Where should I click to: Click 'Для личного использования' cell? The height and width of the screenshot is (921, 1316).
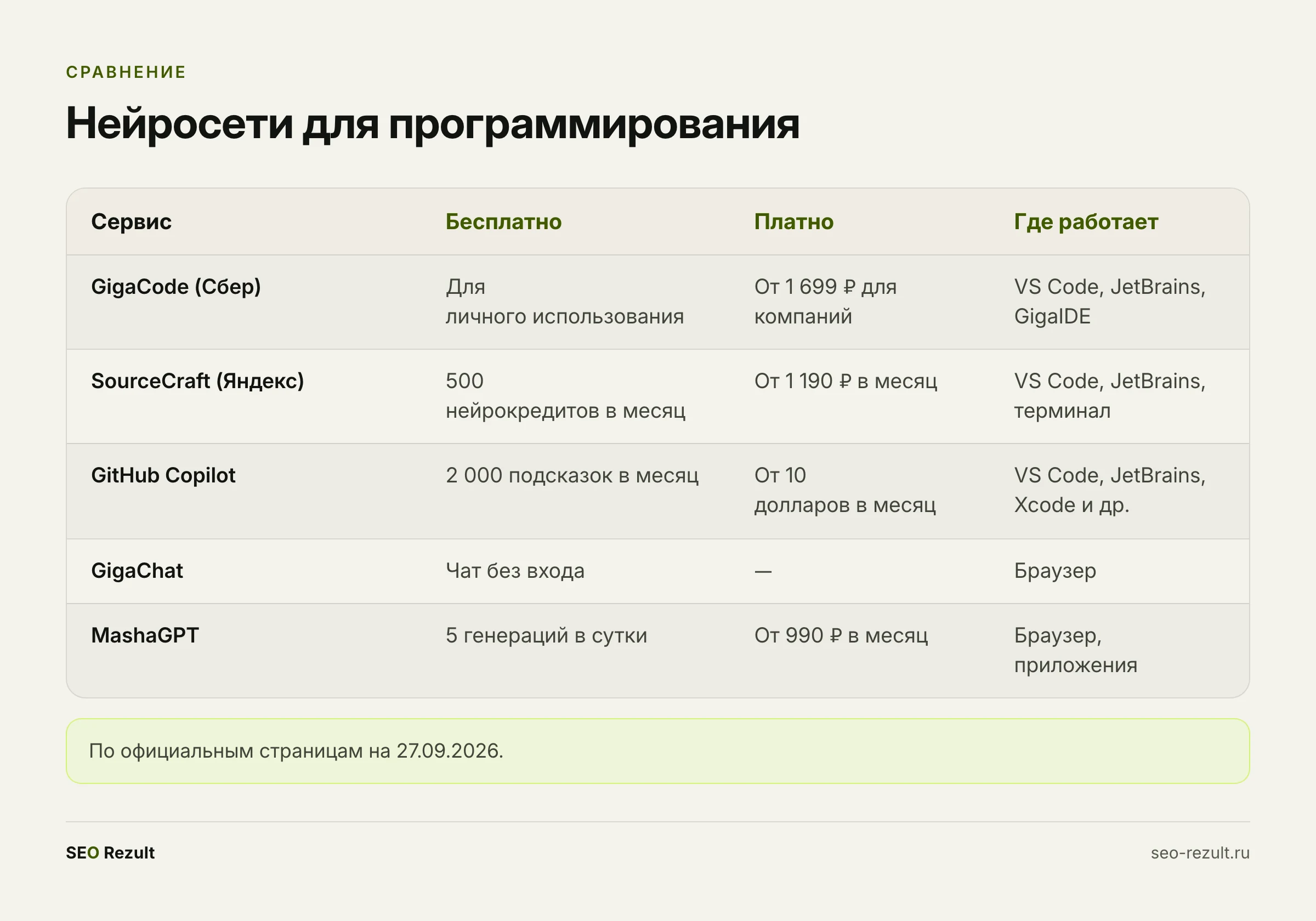coord(565,302)
